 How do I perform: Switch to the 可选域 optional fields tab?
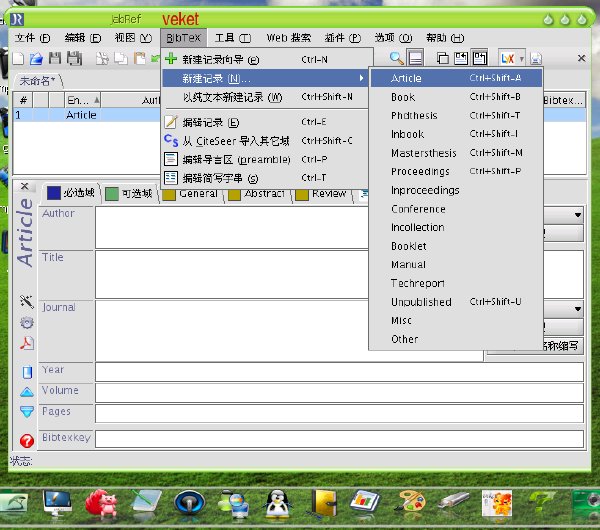pos(129,193)
